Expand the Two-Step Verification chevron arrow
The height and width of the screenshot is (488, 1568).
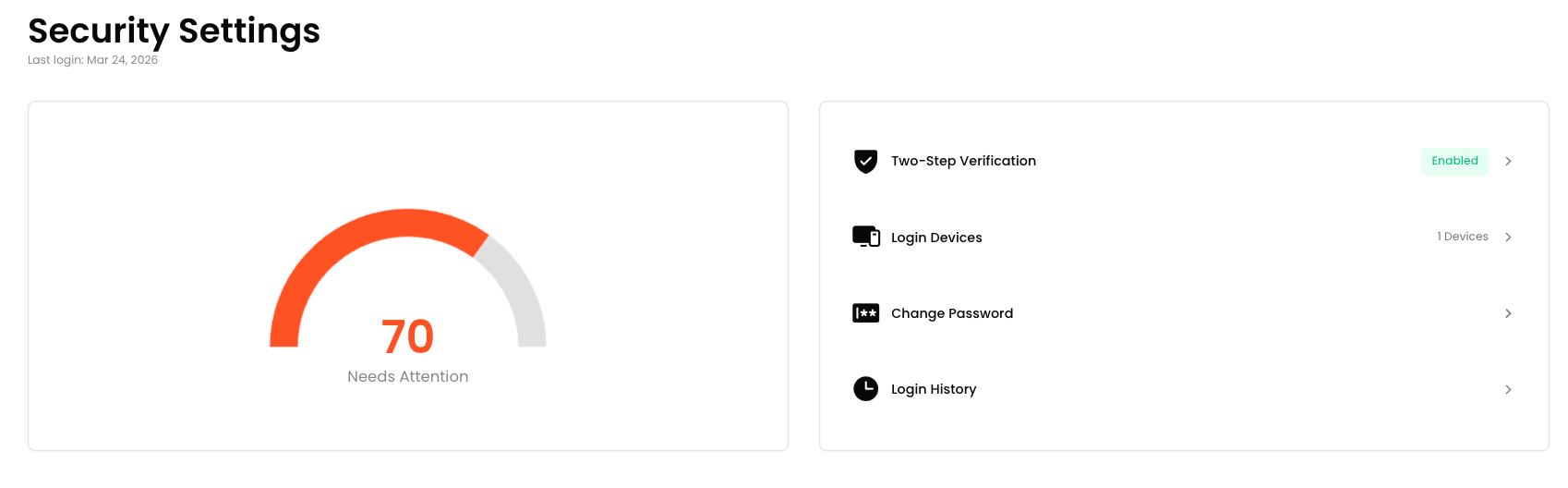coord(1508,162)
